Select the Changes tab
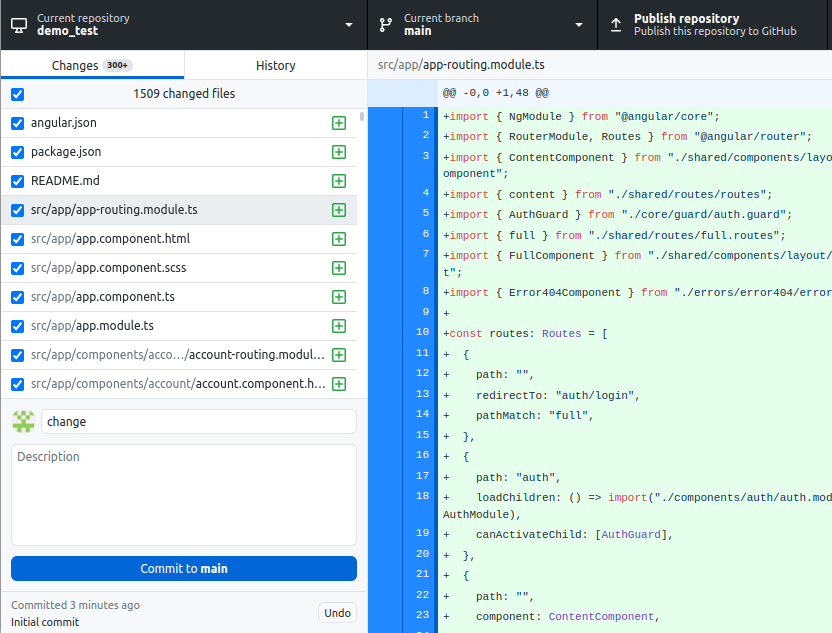 pyautogui.click(x=91, y=65)
